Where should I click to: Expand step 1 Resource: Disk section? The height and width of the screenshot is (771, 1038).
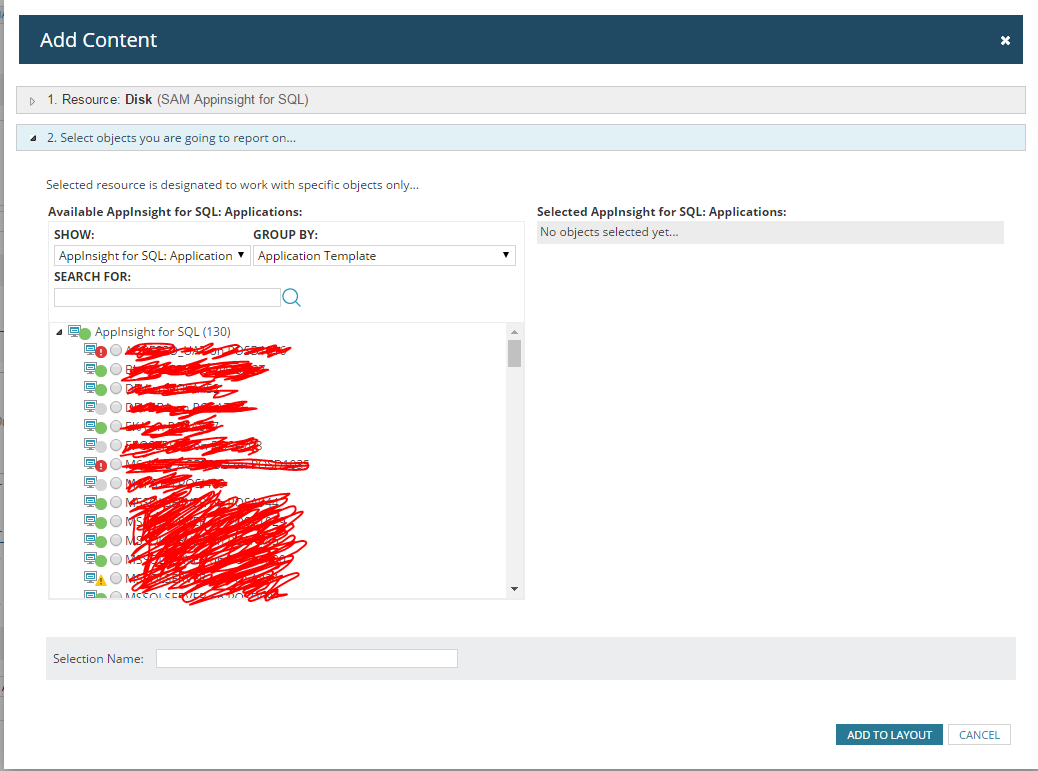coord(32,101)
